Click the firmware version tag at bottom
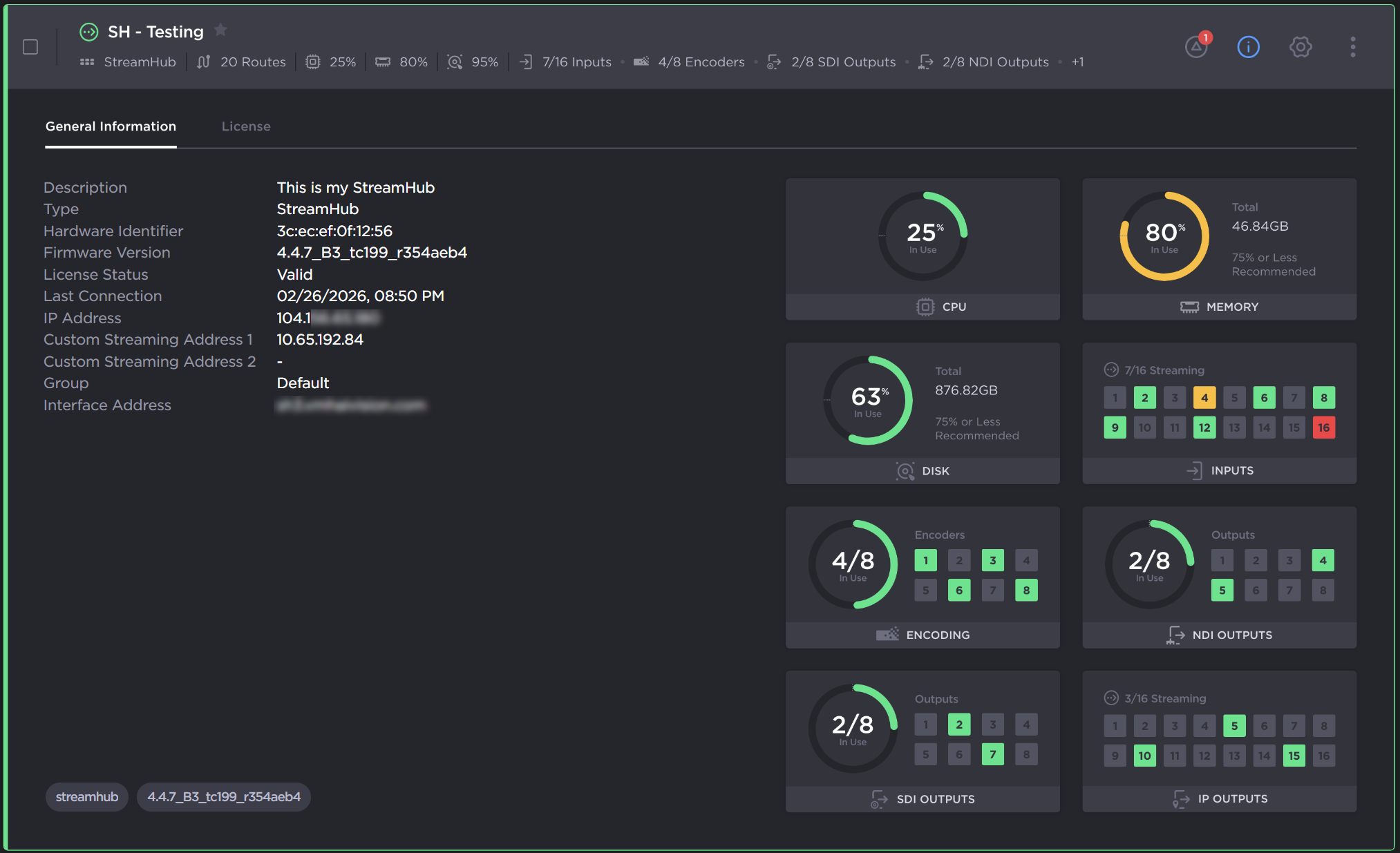1400x853 pixels. [x=224, y=797]
